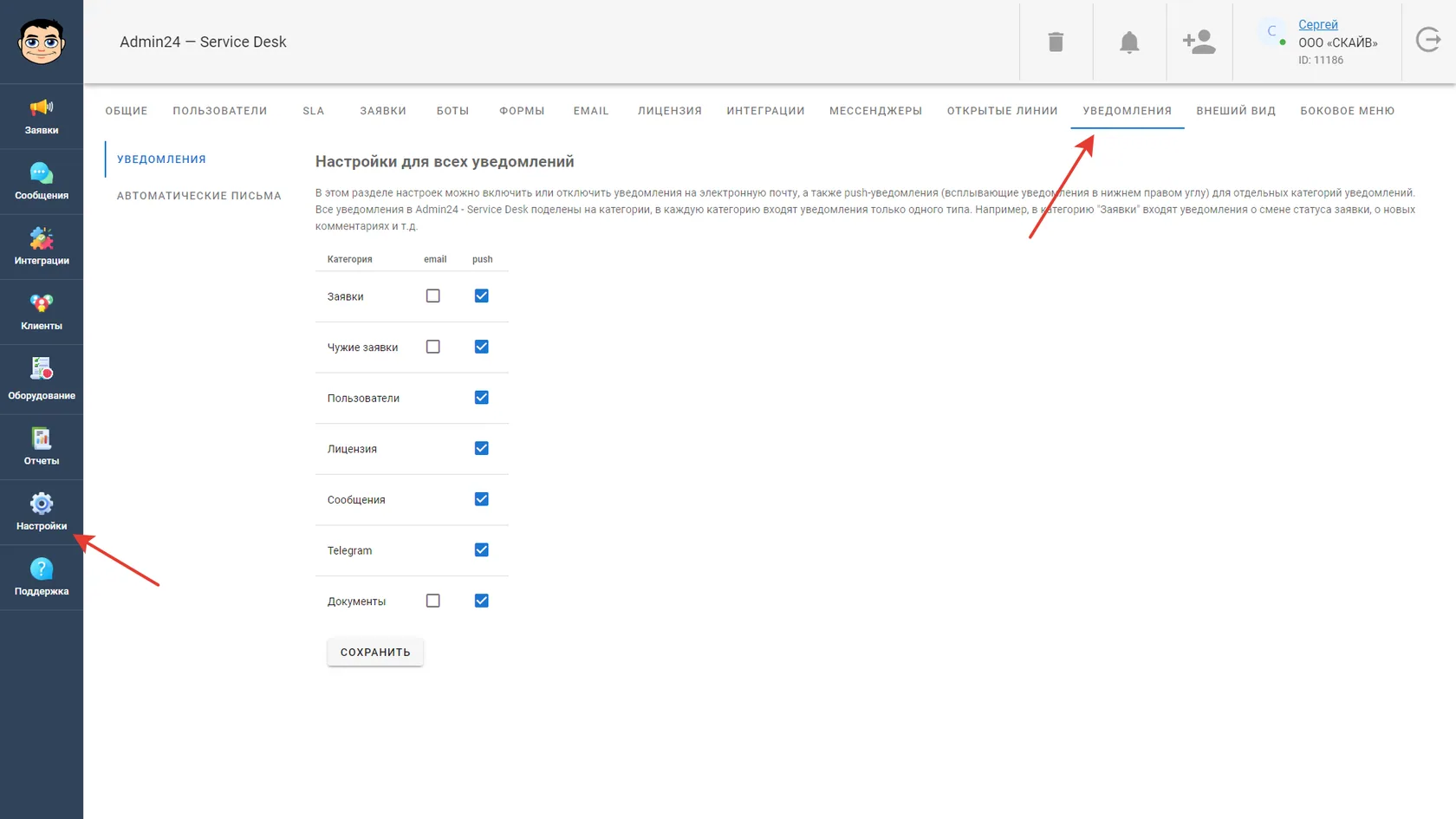This screenshot has height=819, width=1456.
Task: Open the Оборудование sidebar section
Action: (x=42, y=380)
